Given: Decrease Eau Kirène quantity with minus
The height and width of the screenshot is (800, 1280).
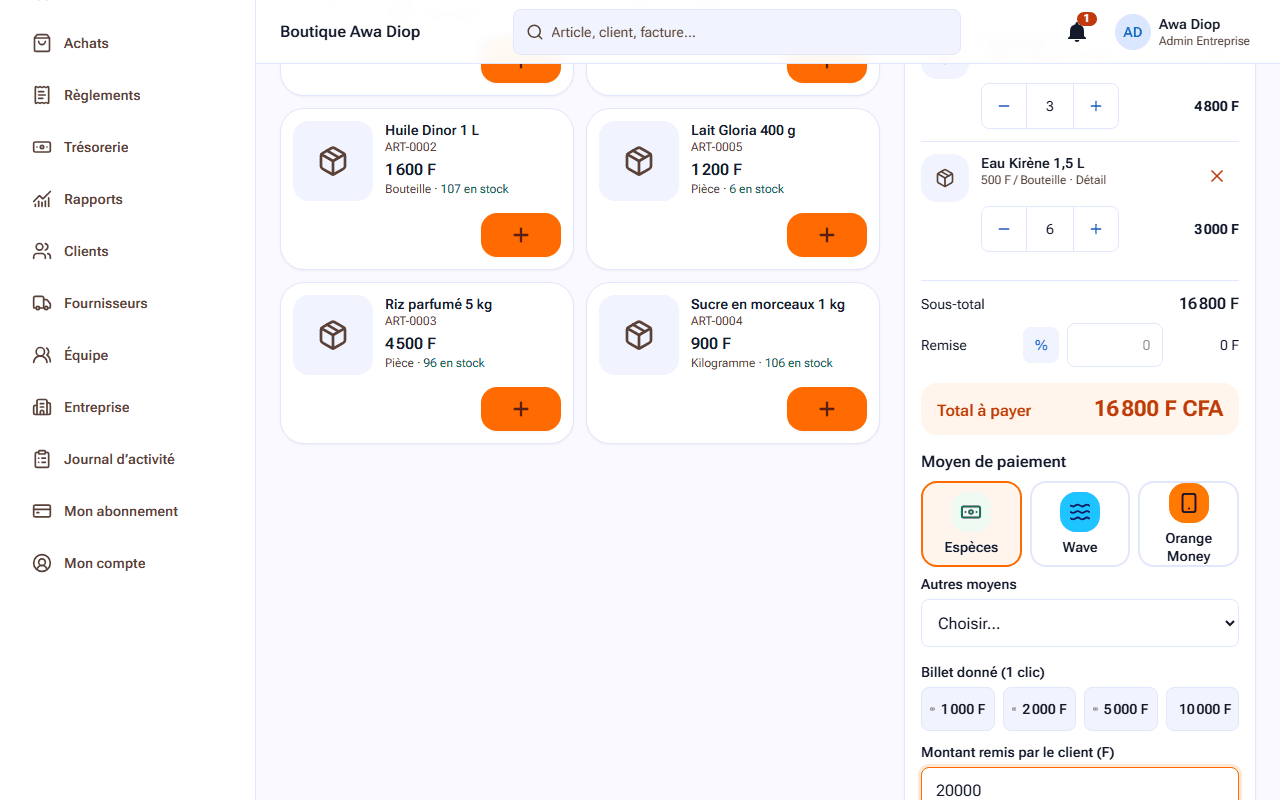Looking at the screenshot, I should coord(1004,229).
